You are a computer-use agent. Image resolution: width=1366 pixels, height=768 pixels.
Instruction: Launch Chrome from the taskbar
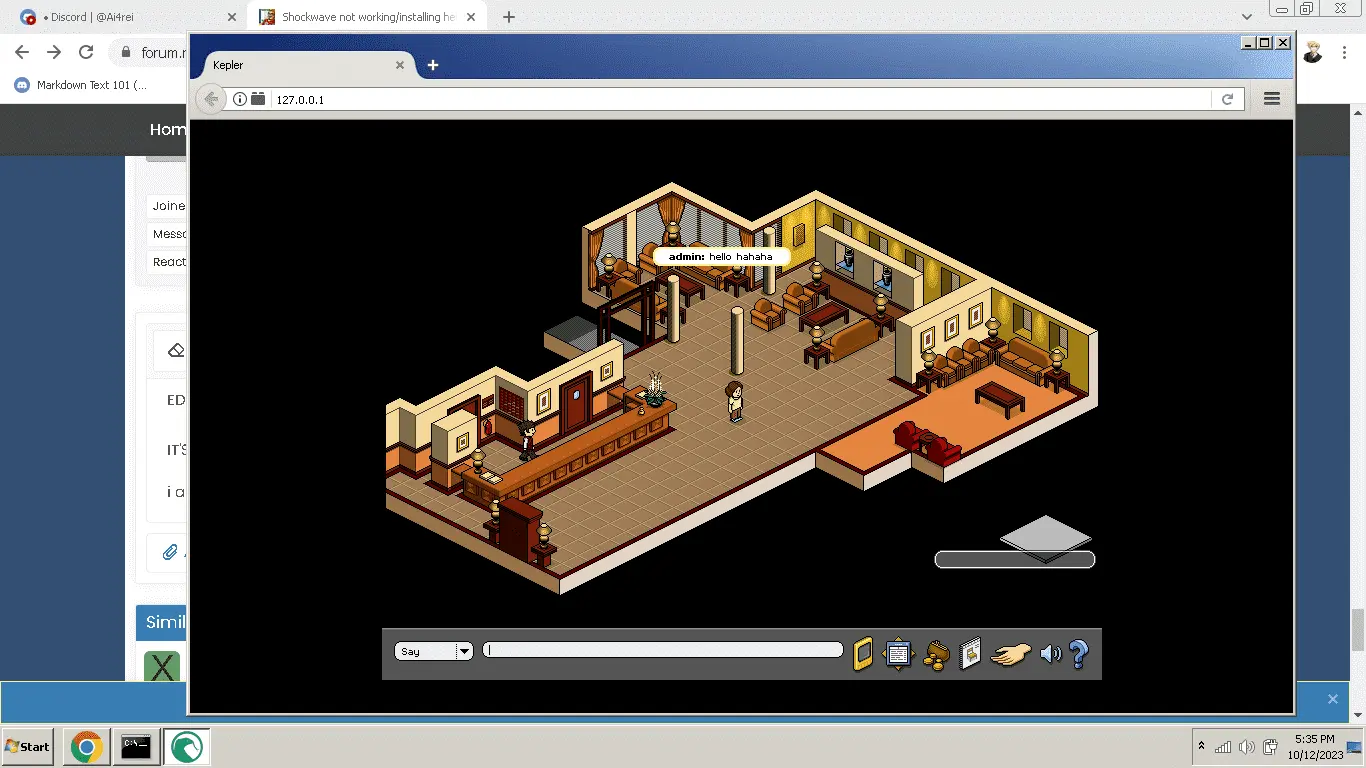pos(86,747)
